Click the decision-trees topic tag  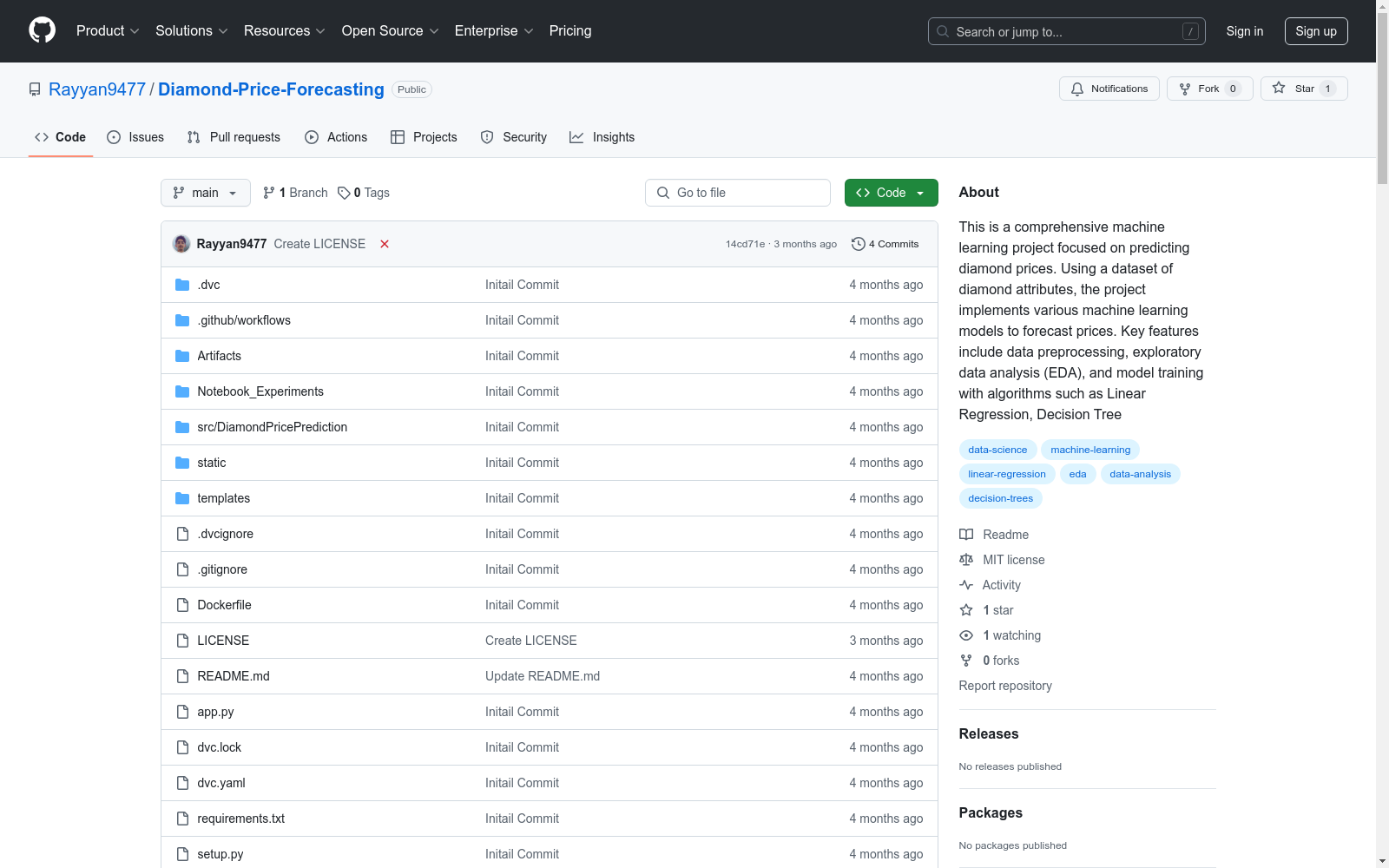point(1000,498)
